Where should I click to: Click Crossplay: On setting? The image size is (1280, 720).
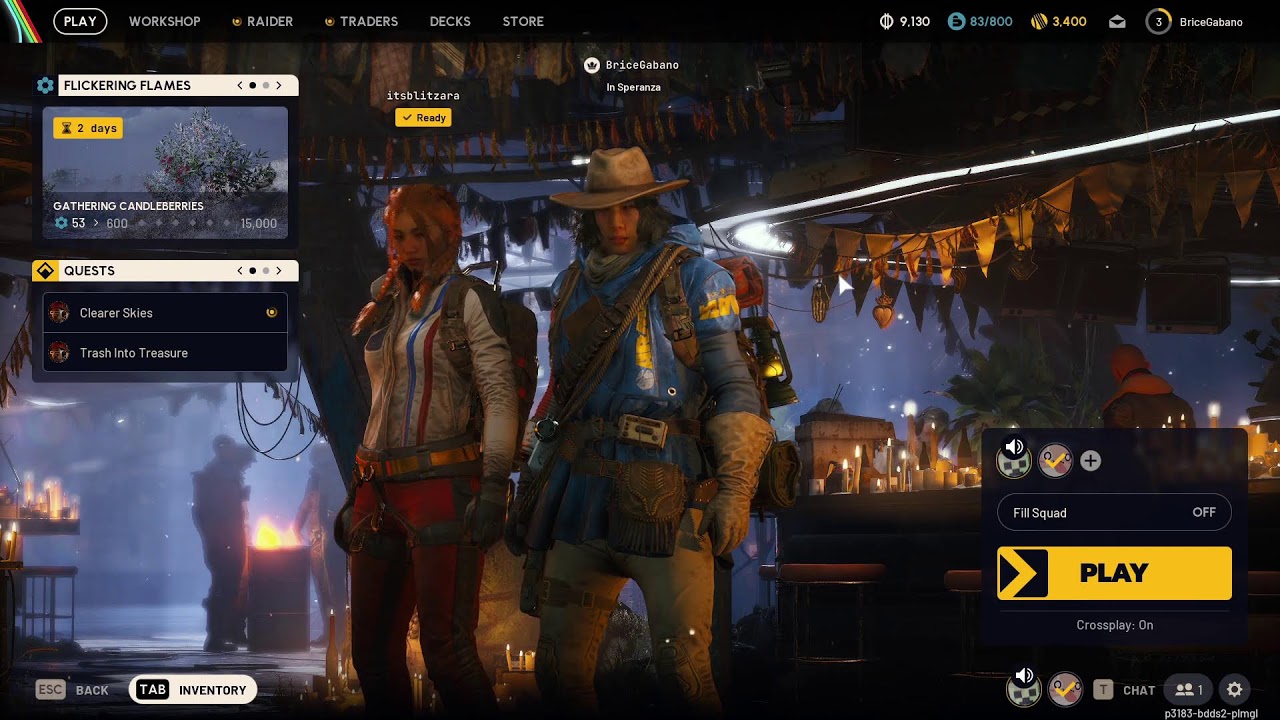click(1115, 625)
